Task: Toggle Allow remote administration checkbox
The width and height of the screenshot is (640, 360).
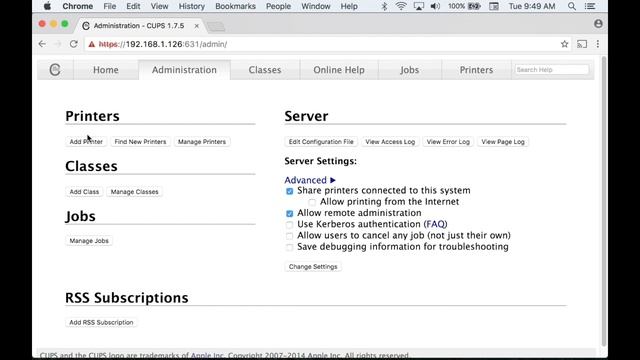Action: pos(289,213)
